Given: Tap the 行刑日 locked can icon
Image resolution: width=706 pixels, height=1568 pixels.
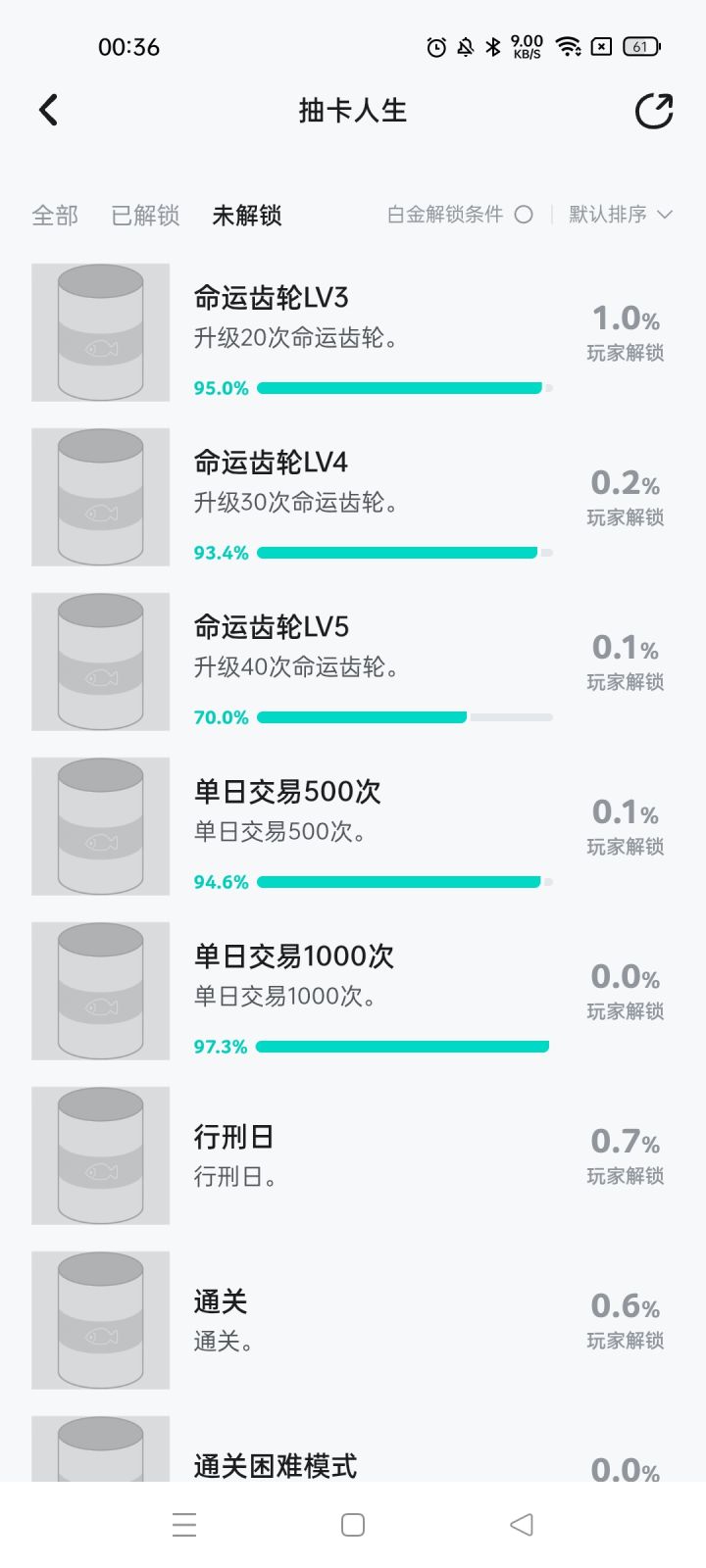Looking at the screenshot, I should (x=100, y=1155).
